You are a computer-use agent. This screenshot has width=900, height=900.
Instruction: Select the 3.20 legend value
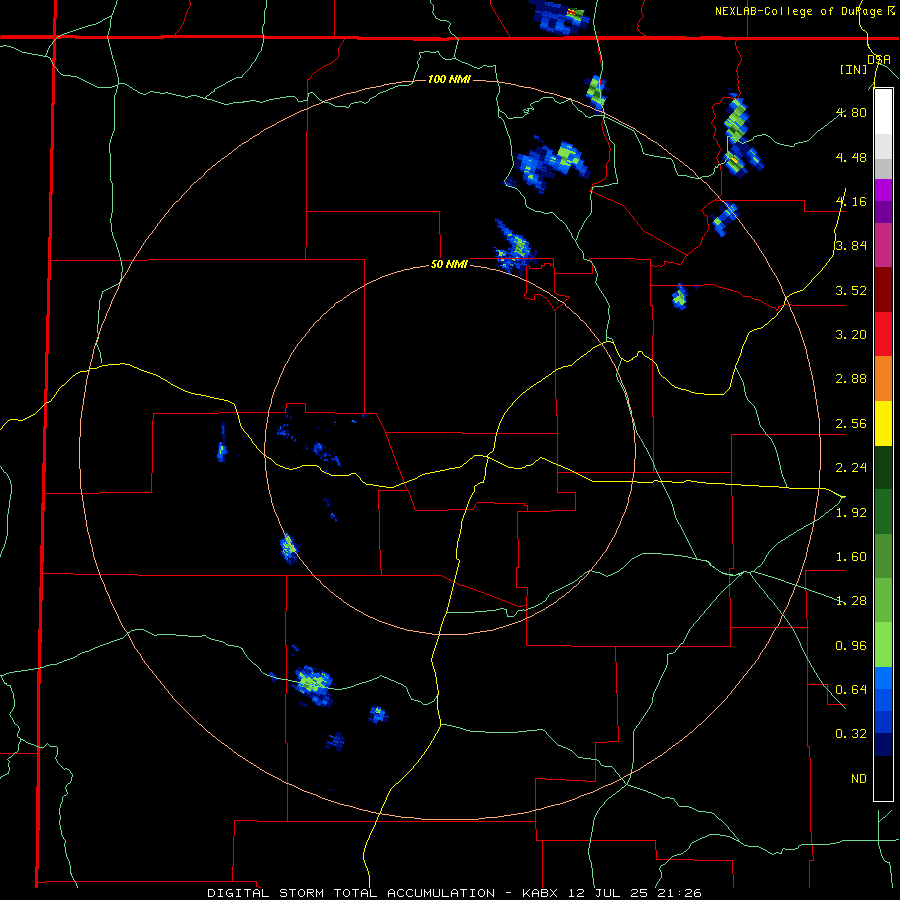point(851,335)
